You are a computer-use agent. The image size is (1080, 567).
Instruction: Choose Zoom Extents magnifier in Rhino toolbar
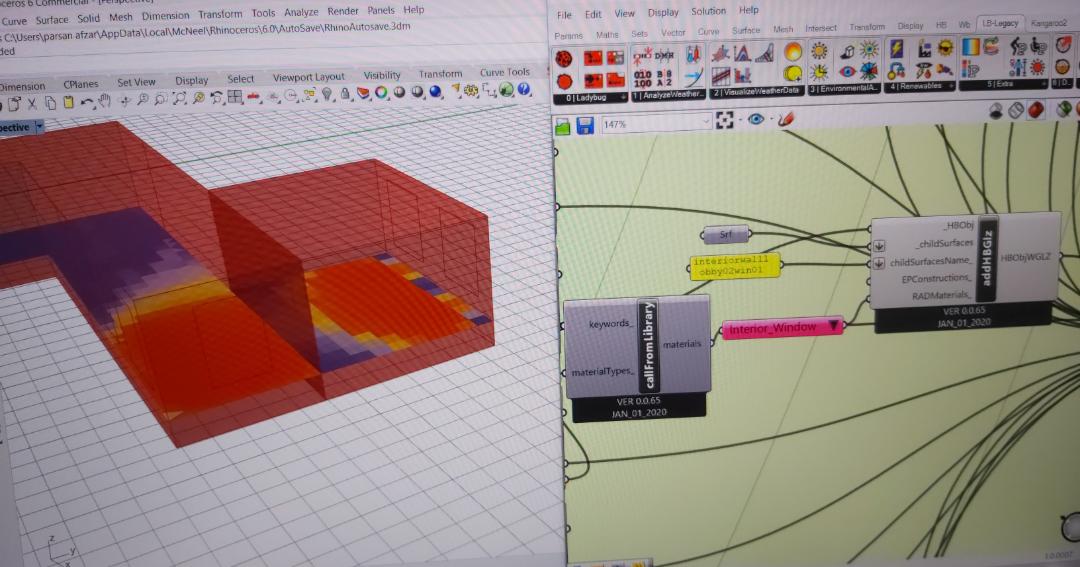pyautogui.click(x=179, y=99)
